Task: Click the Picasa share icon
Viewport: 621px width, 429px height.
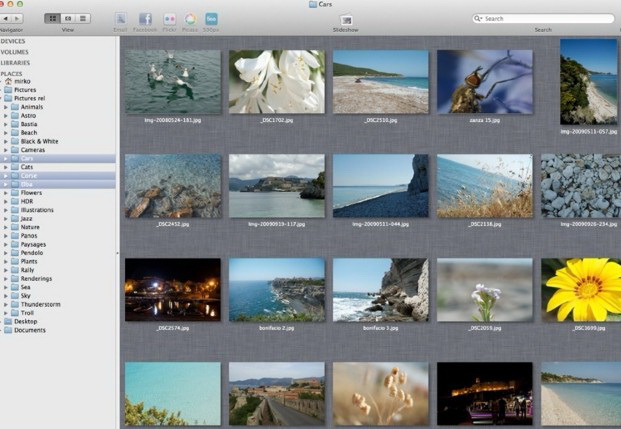Action: tap(190, 19)
